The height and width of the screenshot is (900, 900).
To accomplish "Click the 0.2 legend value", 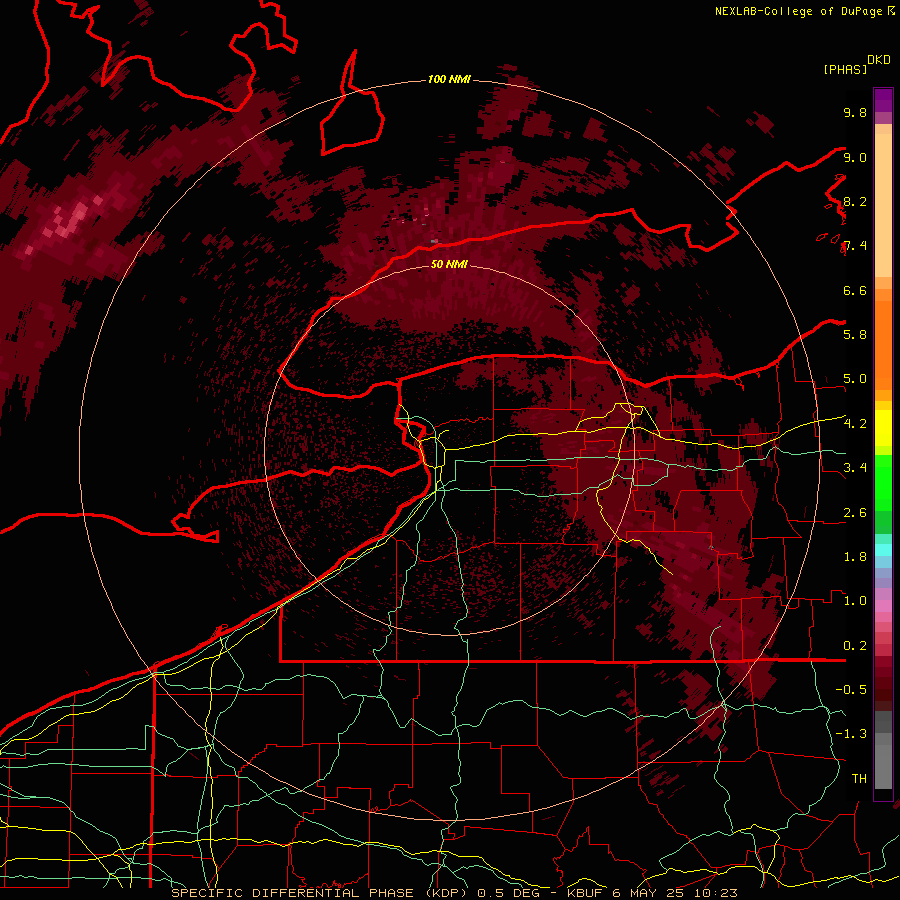I will tap(855, 645).
